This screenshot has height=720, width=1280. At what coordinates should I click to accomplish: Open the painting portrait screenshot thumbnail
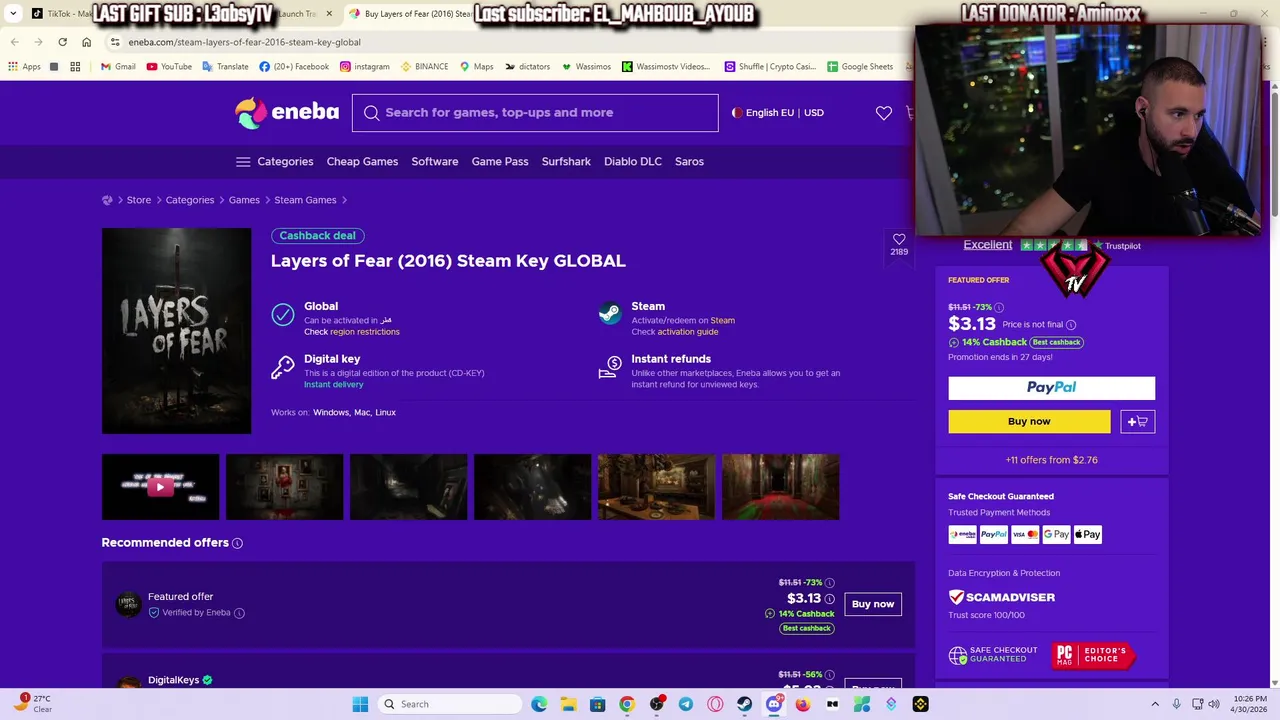[x=284, y=487]
